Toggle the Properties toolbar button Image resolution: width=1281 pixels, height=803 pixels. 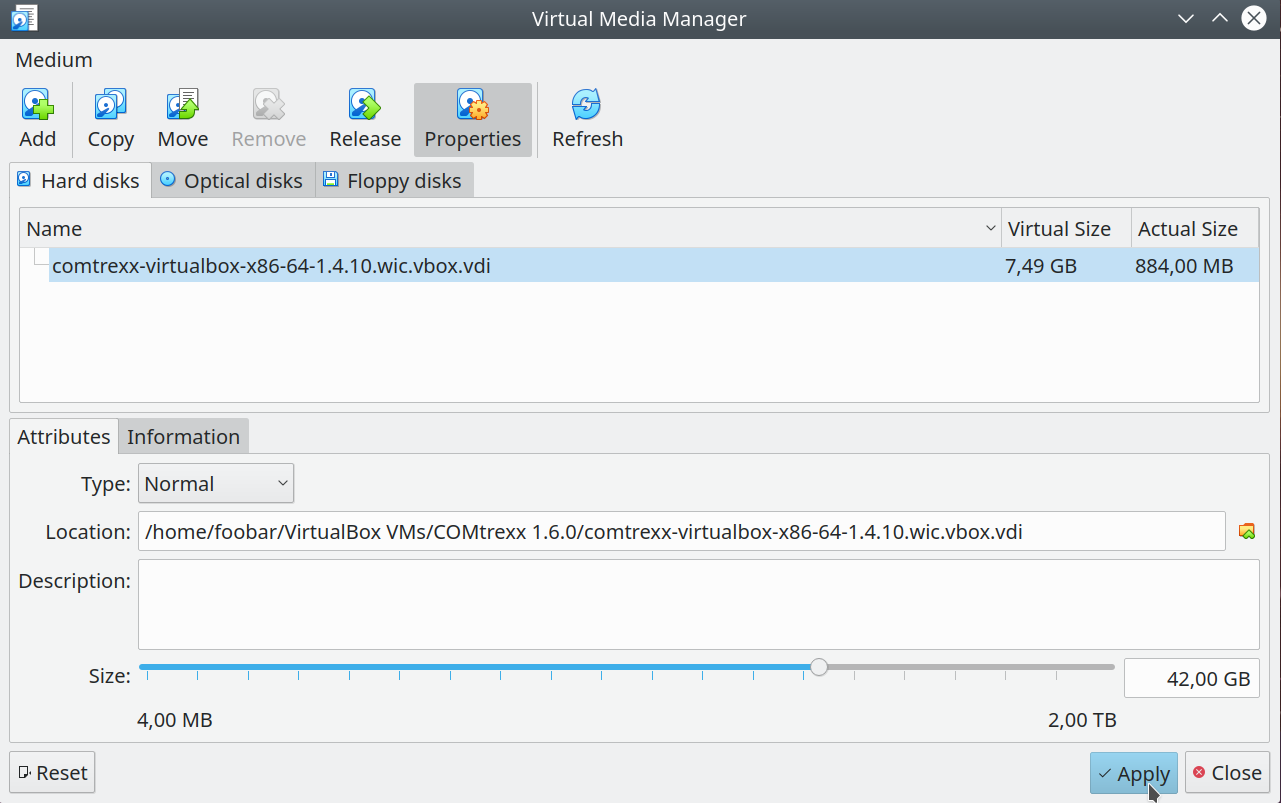point(473,120)
